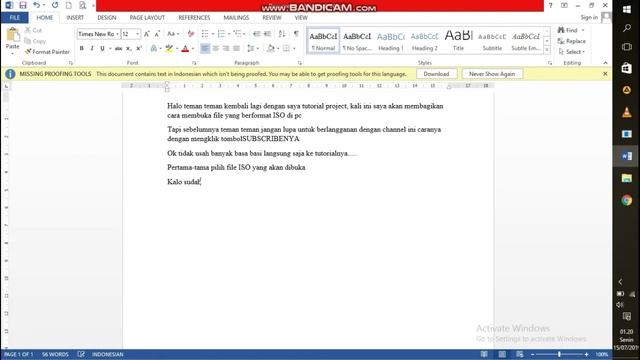Open the font name dropdown

[118, 34]
